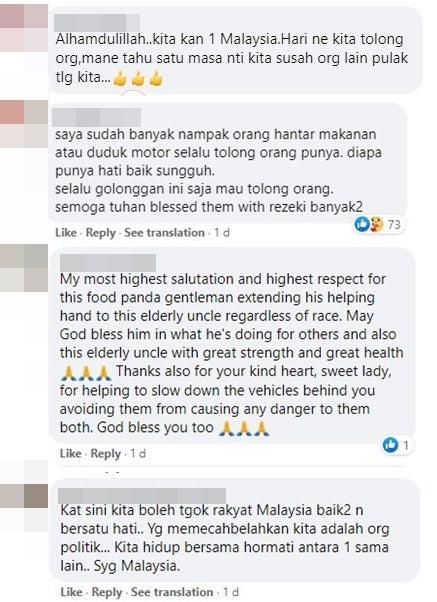437x602 pixels.
Task: Reply to the 'saya sudah banyak nampak' comment
Action: (x=101, y=233)
